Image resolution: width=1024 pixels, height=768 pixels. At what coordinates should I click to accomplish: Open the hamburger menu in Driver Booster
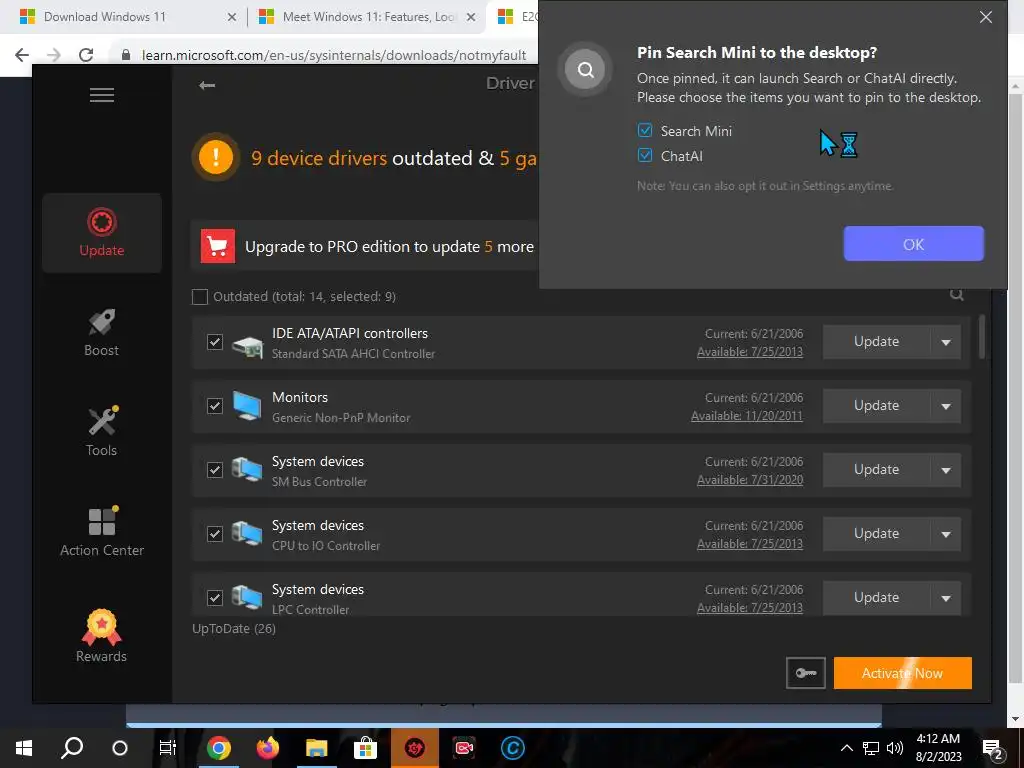coord(102,95)
